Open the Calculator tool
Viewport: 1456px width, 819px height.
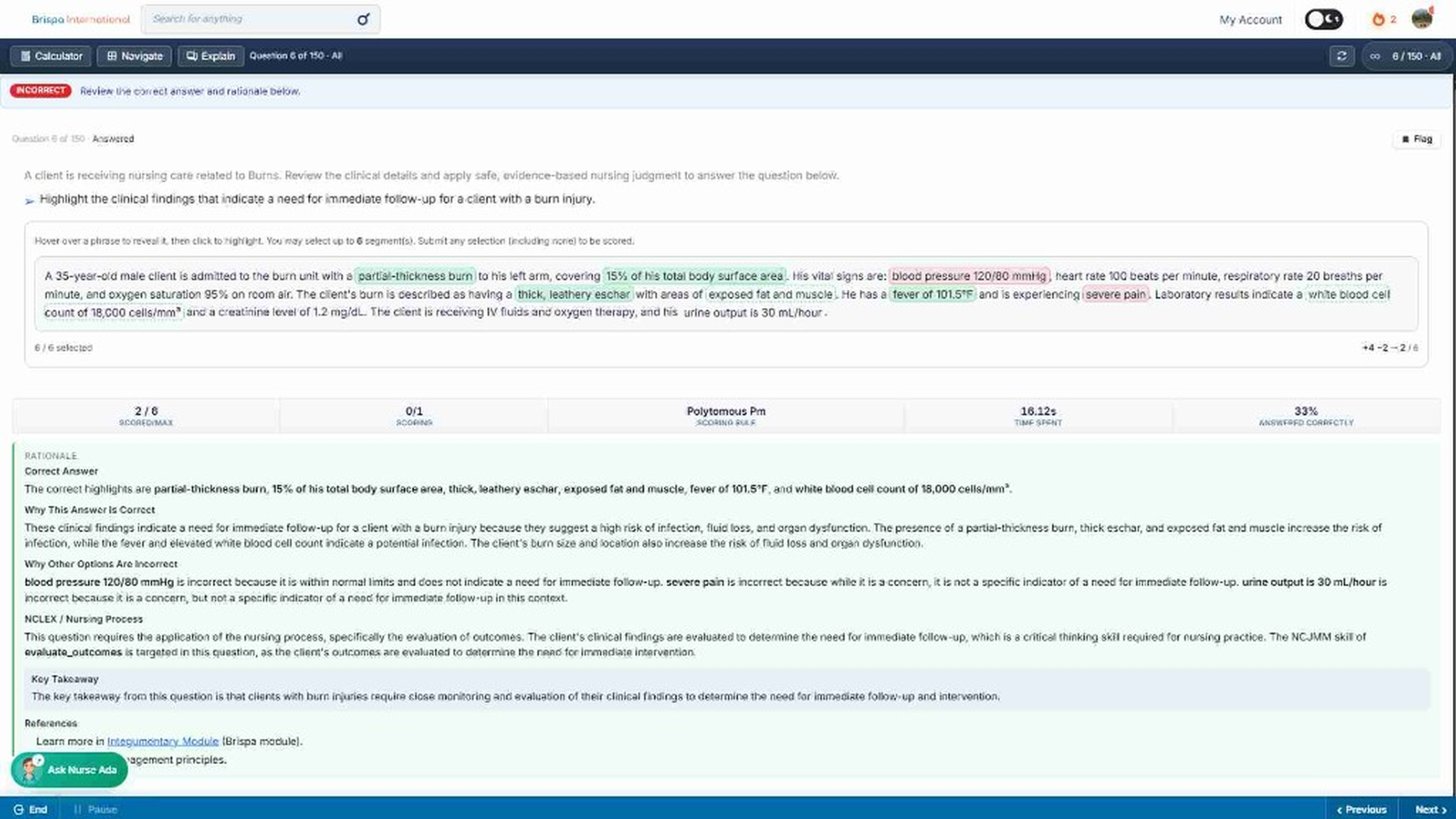[51, 56]
